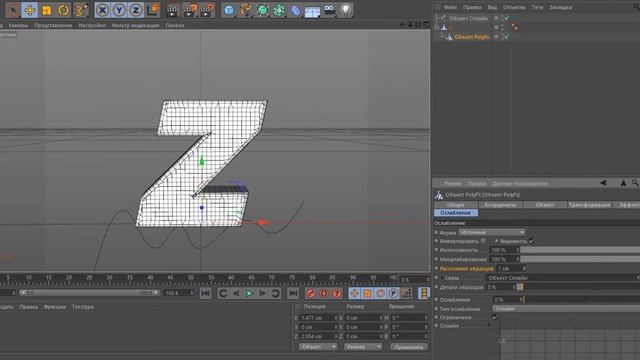Switch to the 'Общие' attribute tab

[x=456, y=205]
